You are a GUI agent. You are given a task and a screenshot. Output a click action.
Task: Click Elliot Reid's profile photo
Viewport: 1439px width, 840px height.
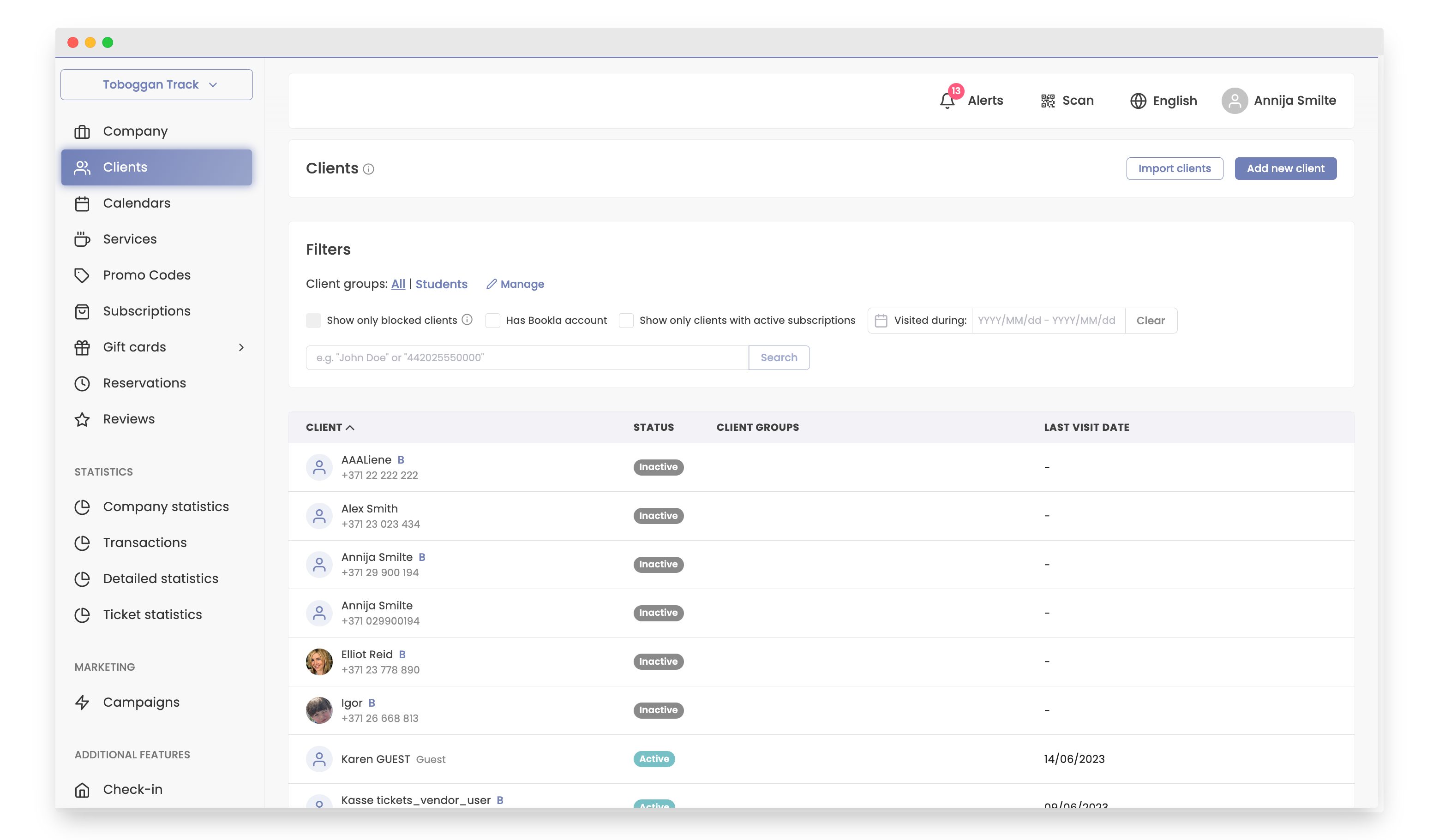click(x=319, y=661)
